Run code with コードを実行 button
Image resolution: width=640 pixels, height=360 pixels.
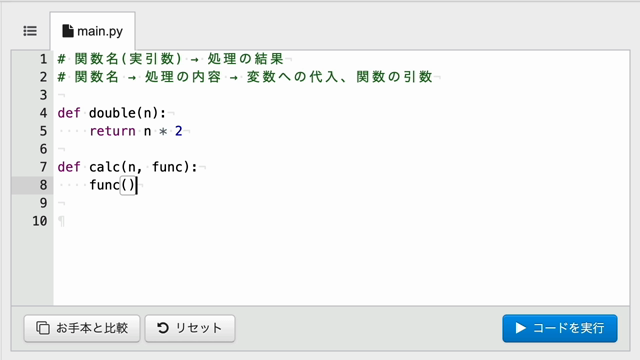[560, 328]
